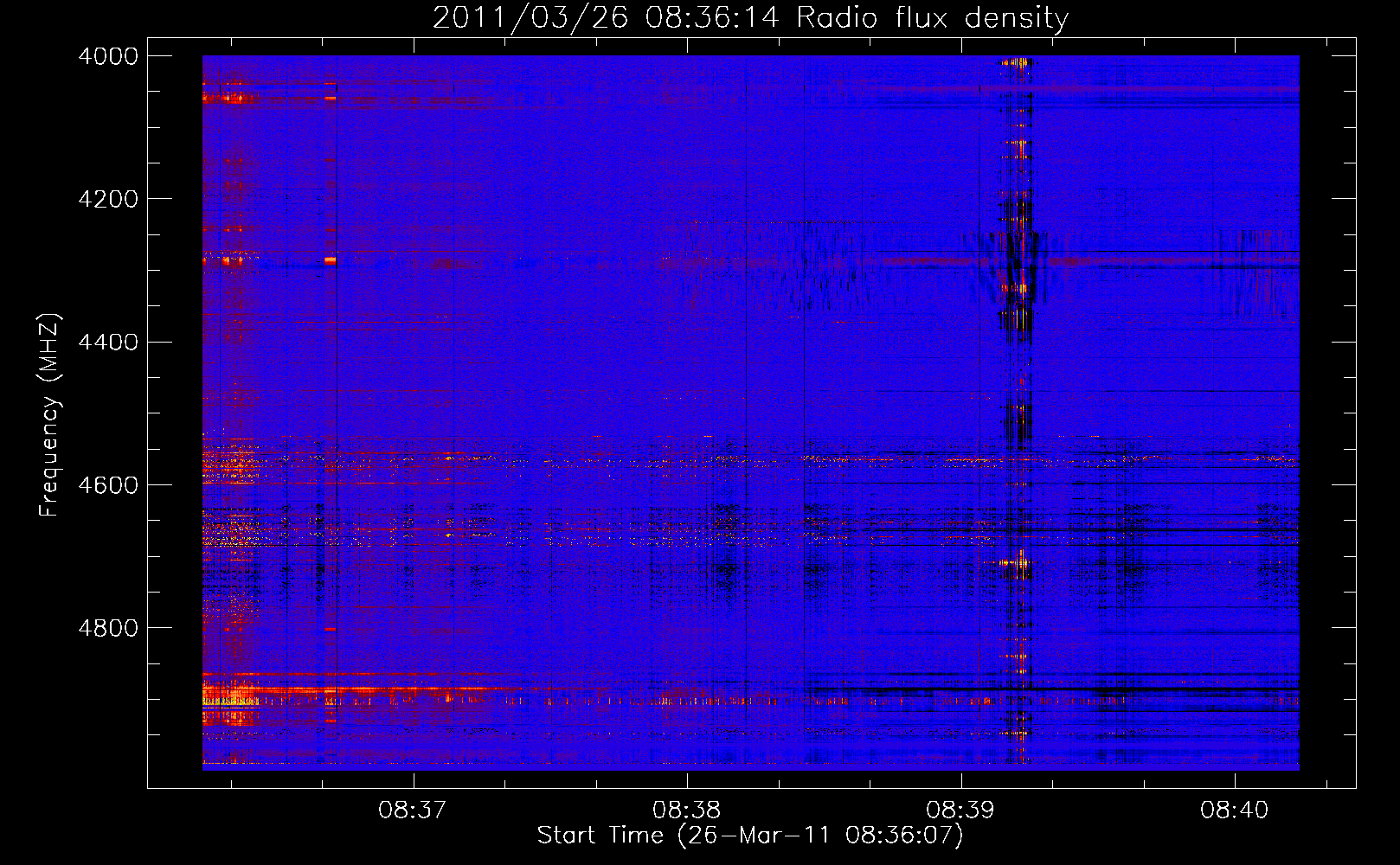Click the 4400 frequency tick label
The height and width of the screenshot is (865, 1400).
click(108, 343)
